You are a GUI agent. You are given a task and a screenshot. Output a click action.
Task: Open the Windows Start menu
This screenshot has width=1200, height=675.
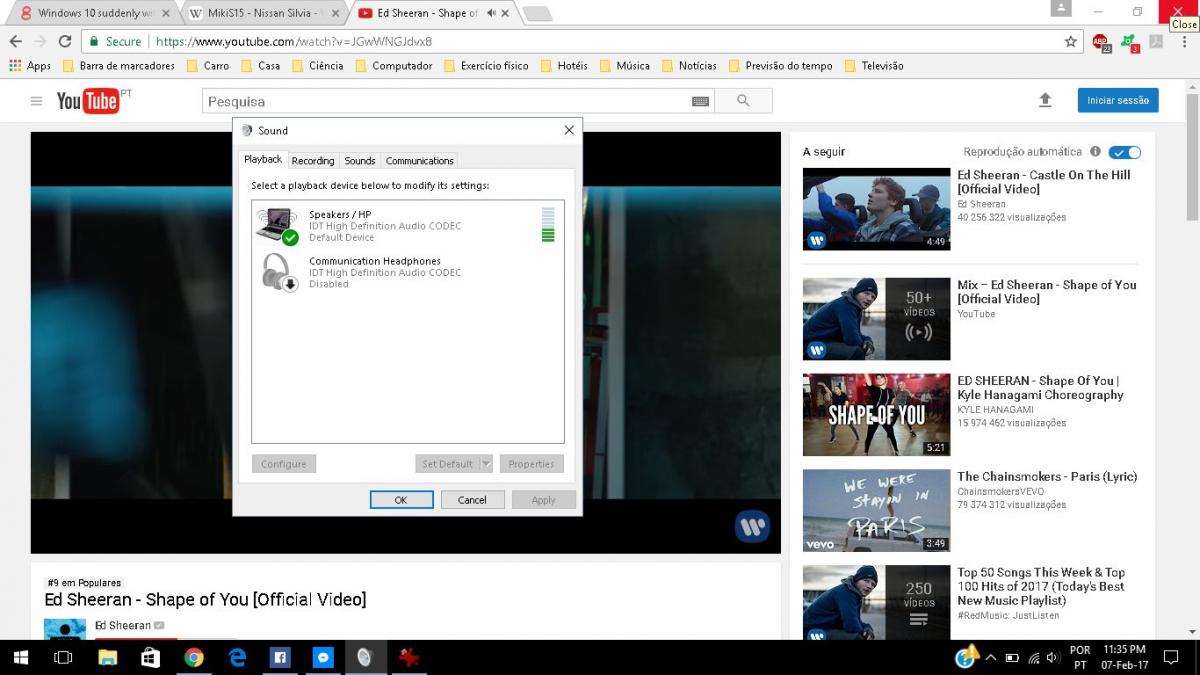point(21,657)
